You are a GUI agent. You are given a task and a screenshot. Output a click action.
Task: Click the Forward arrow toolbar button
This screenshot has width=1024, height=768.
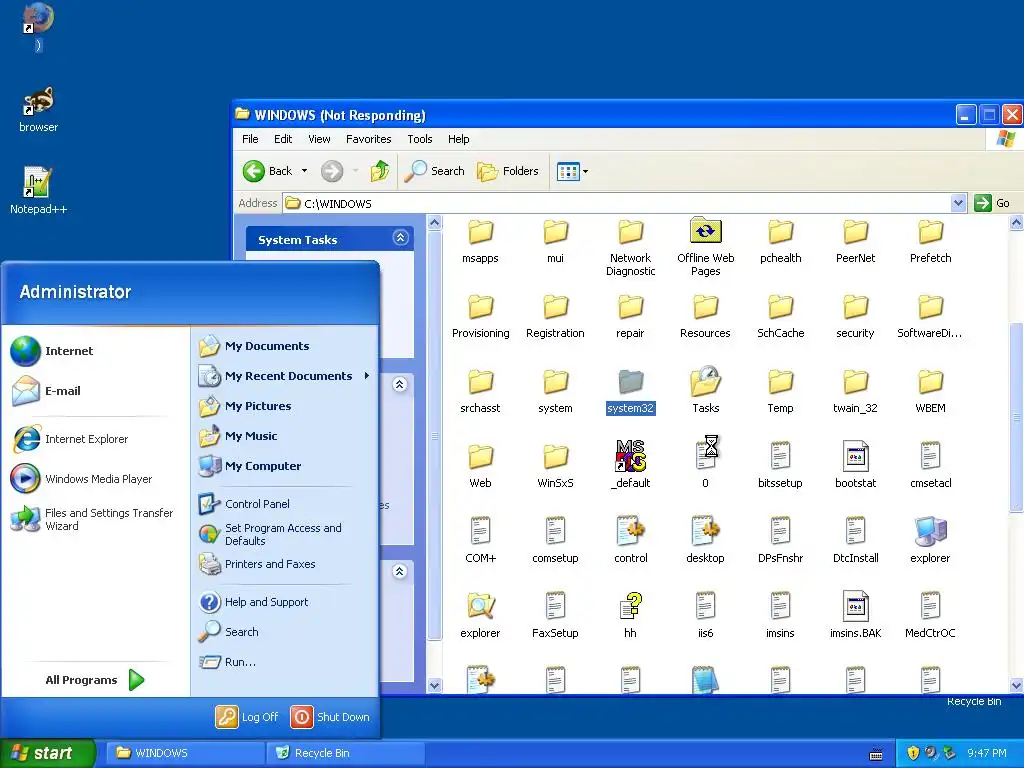click(x=332, y=171)
